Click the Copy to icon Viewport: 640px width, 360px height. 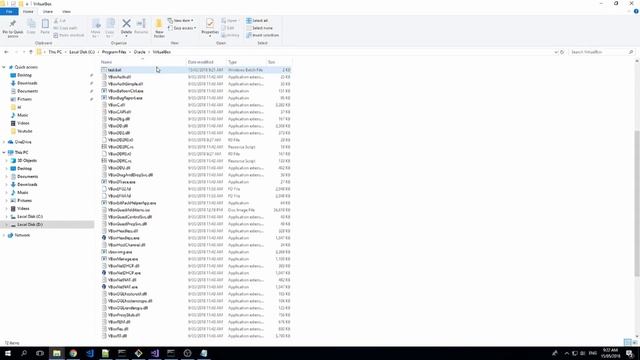pos(110,24)
